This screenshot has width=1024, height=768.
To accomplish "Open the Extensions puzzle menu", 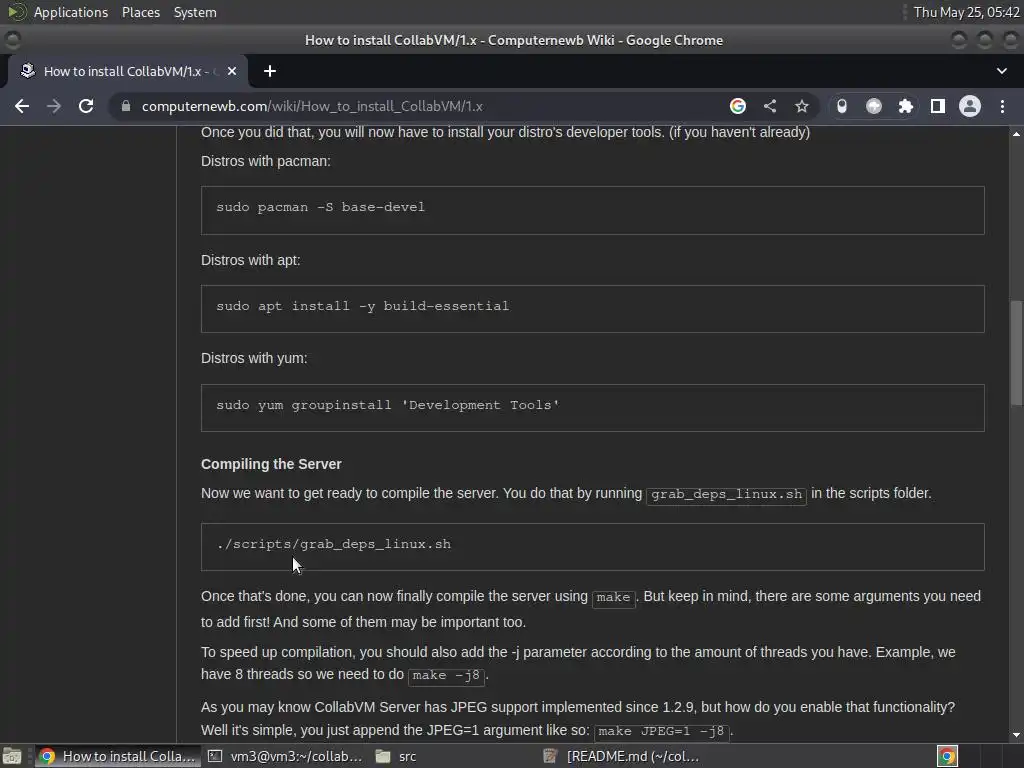I will pos(906,106).
